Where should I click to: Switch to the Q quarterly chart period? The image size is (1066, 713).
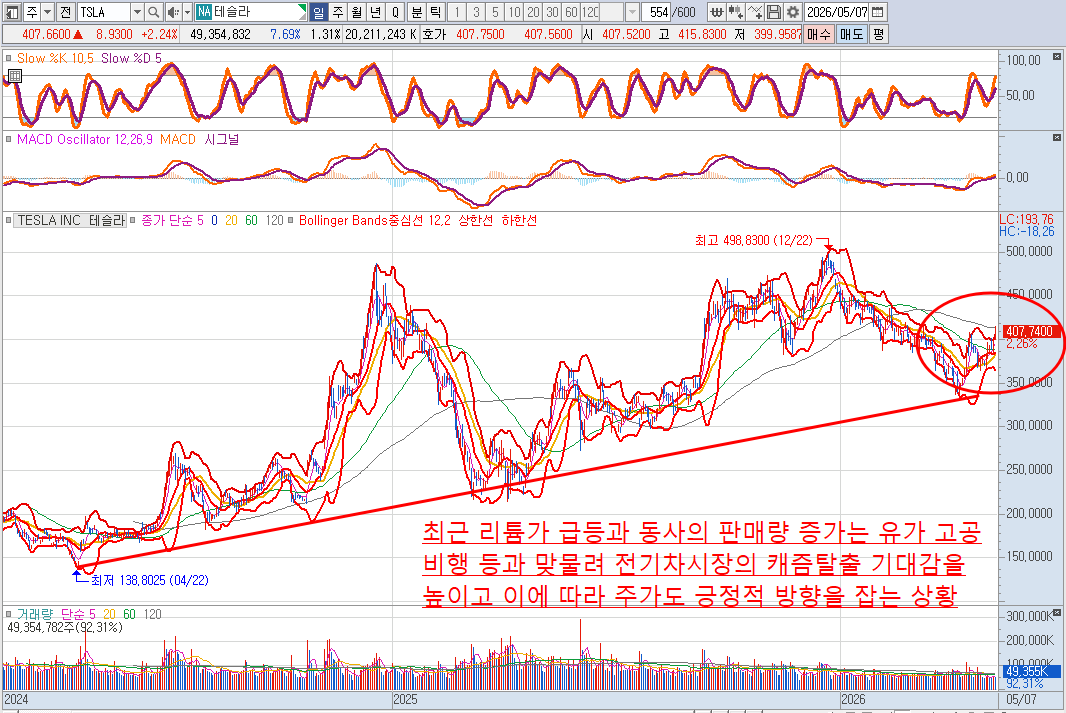click(x=395, y=12)
